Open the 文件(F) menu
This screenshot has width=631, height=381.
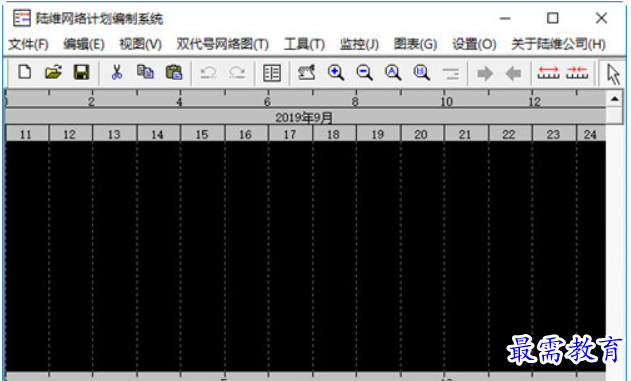point(28,44)
